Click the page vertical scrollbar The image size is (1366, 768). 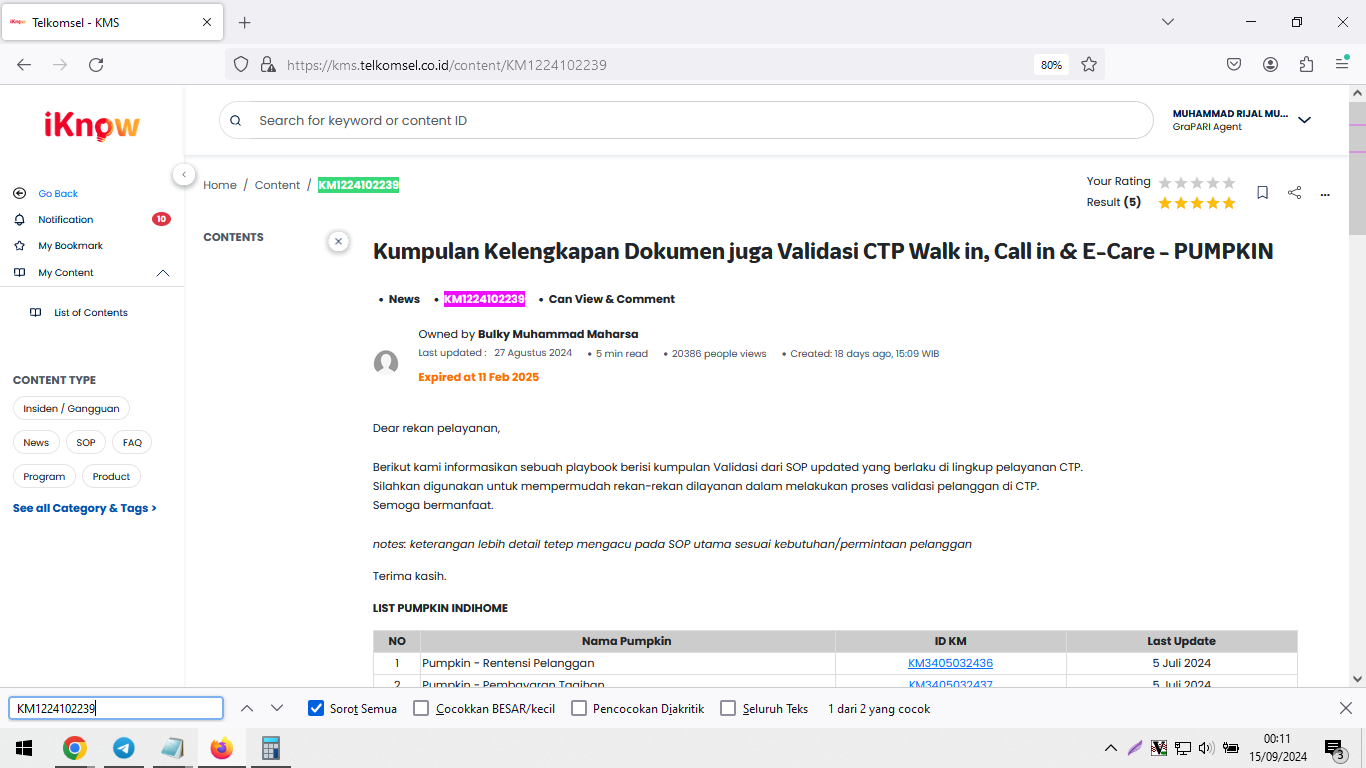click(1357, 385)
